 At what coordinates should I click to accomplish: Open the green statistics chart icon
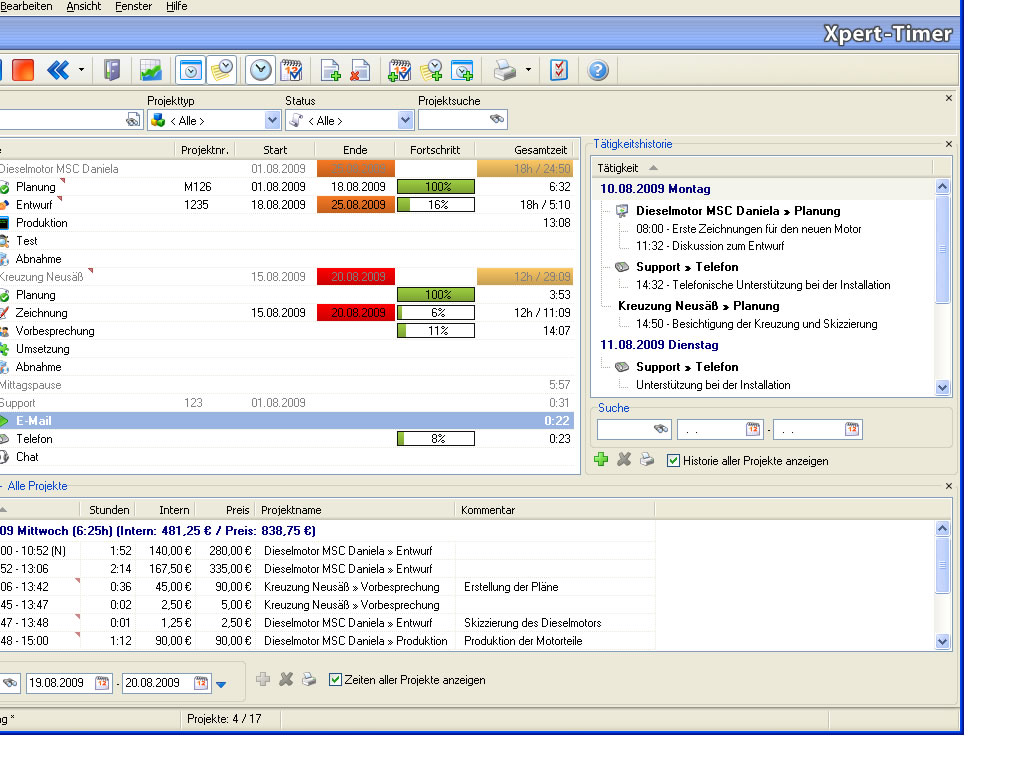(x=150, y=70)
